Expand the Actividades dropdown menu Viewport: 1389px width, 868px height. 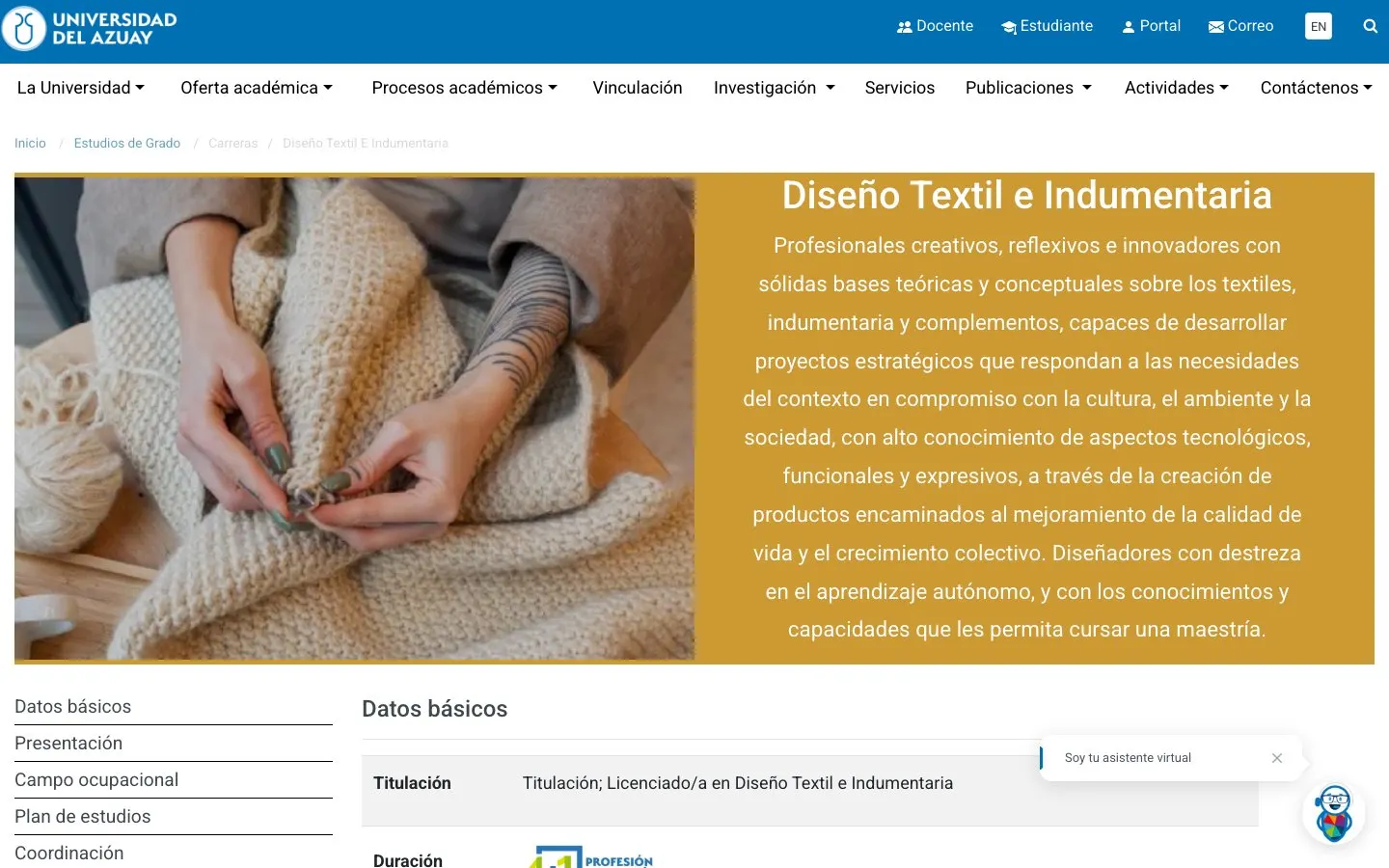coord(1177,88)
